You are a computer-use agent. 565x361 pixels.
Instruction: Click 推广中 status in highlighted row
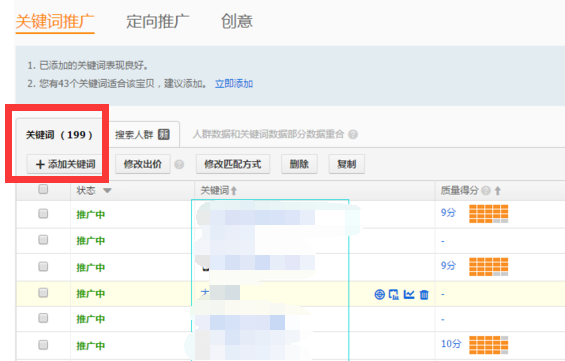[x=90, y=294]
